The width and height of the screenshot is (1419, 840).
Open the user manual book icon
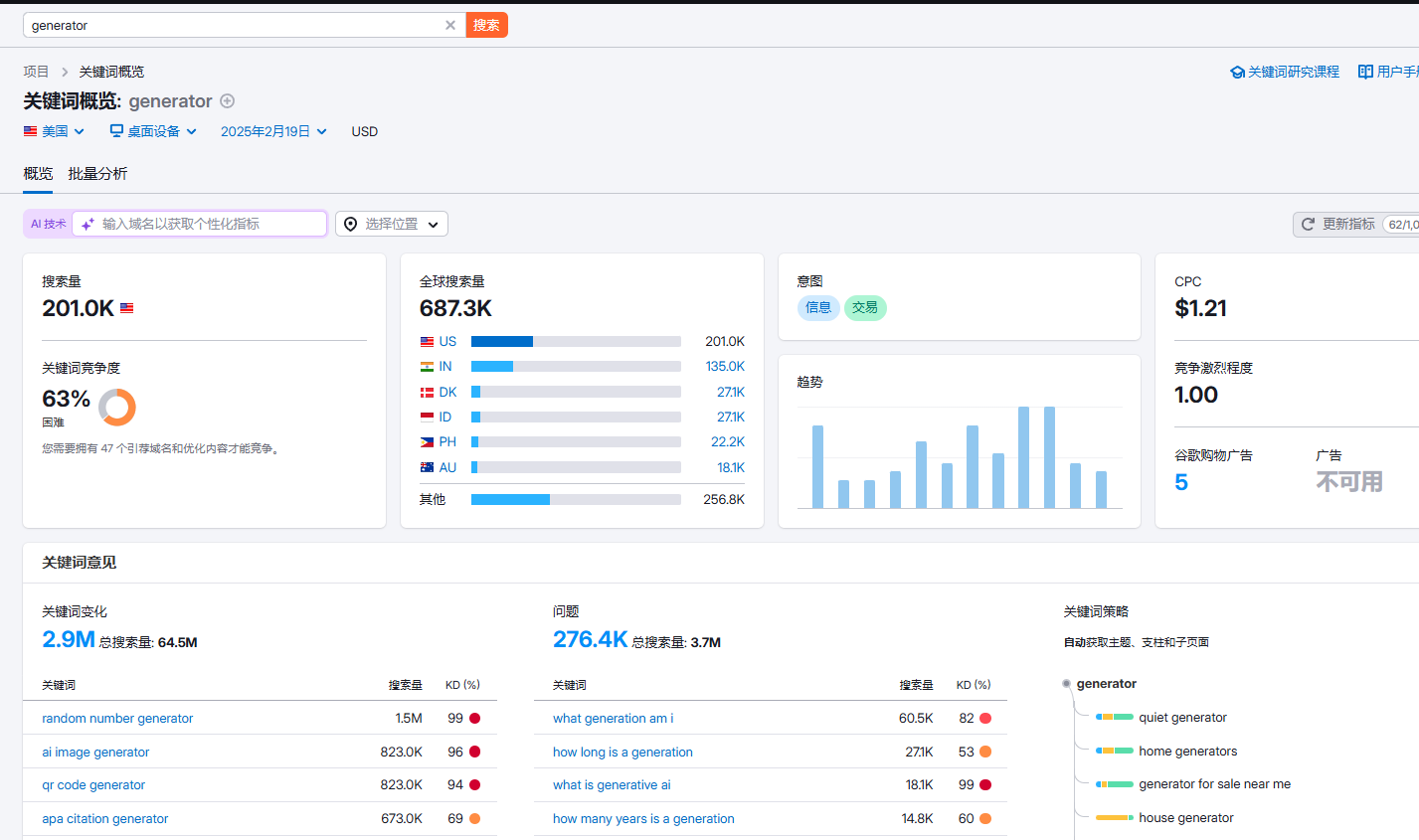pos(1365,72)
